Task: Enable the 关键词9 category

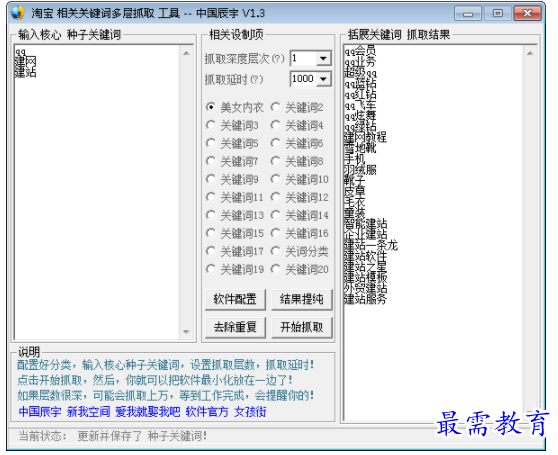Action: pyautogui.click(x=211, y=179)
